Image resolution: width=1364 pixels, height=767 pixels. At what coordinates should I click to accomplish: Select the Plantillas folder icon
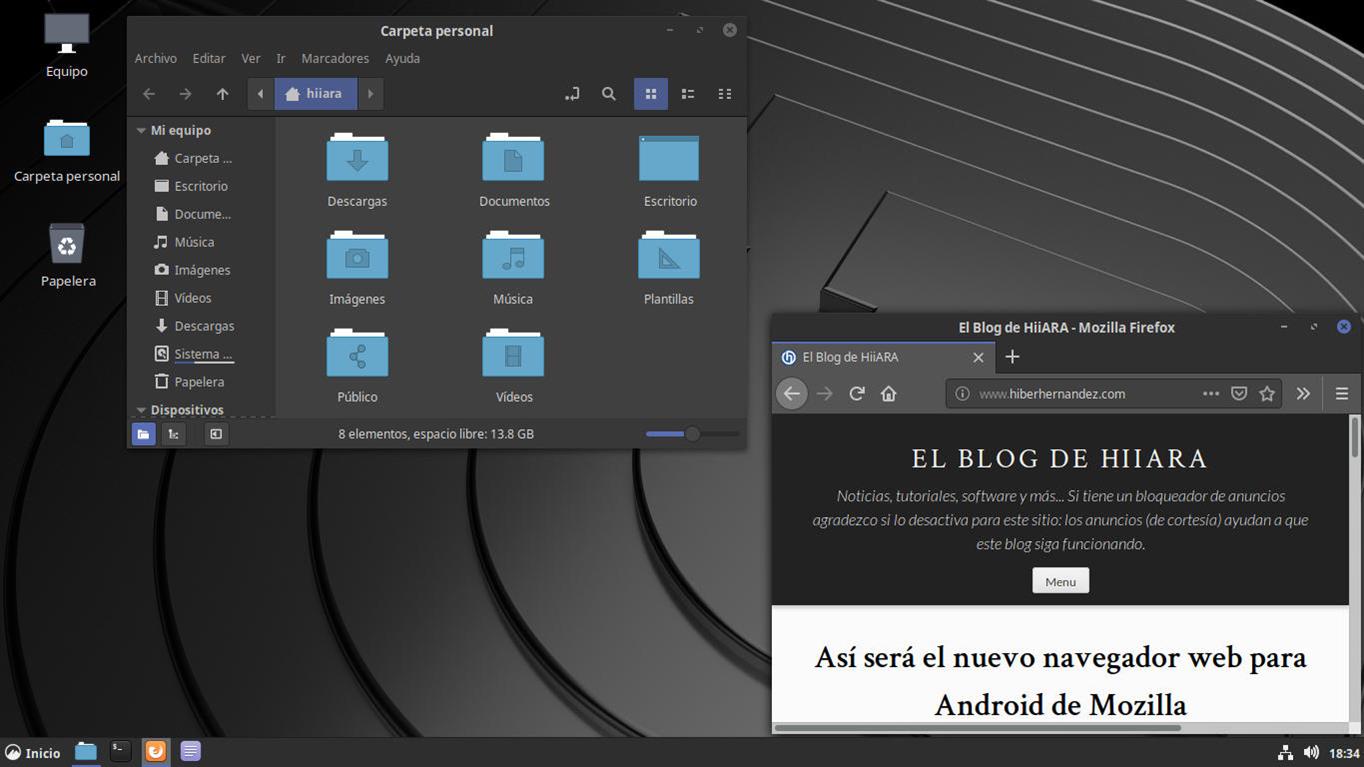(669, 256)
